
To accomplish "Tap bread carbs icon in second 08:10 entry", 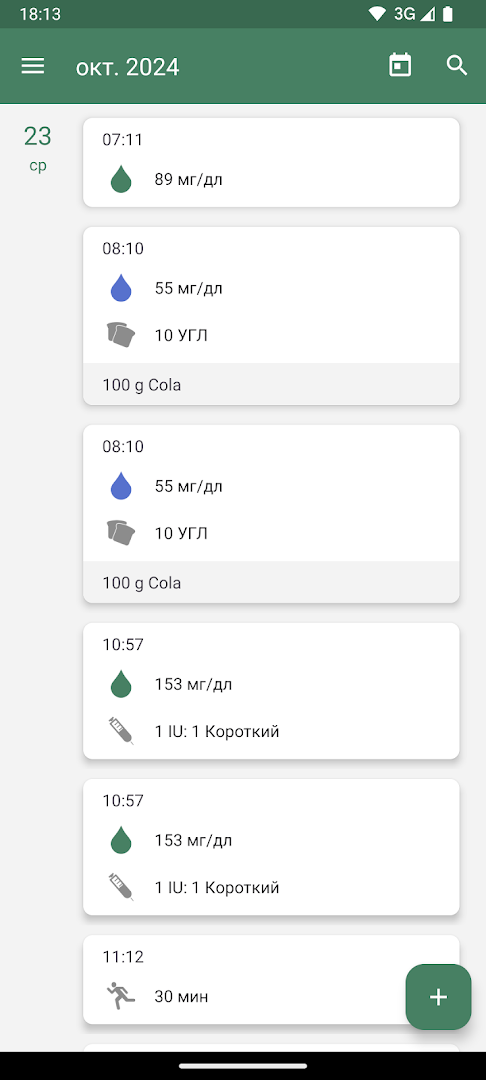I will tap(121, 533).
